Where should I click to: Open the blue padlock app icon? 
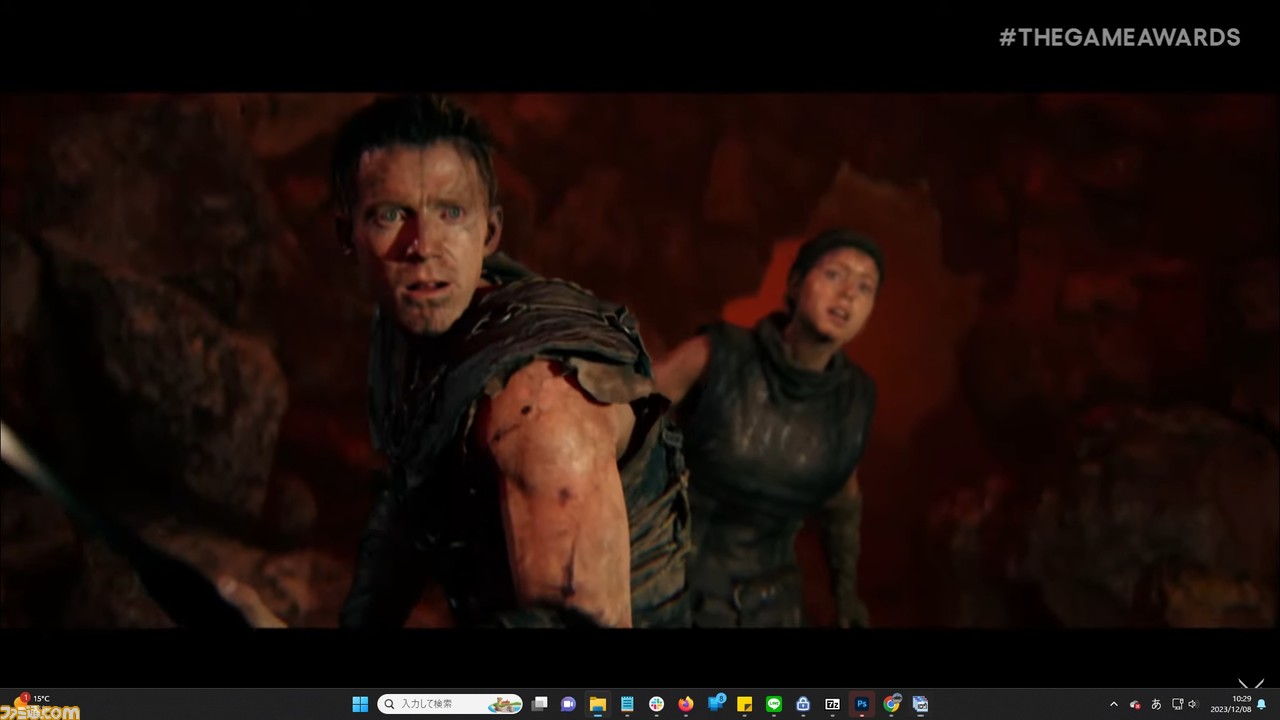(x=802, y=704)
